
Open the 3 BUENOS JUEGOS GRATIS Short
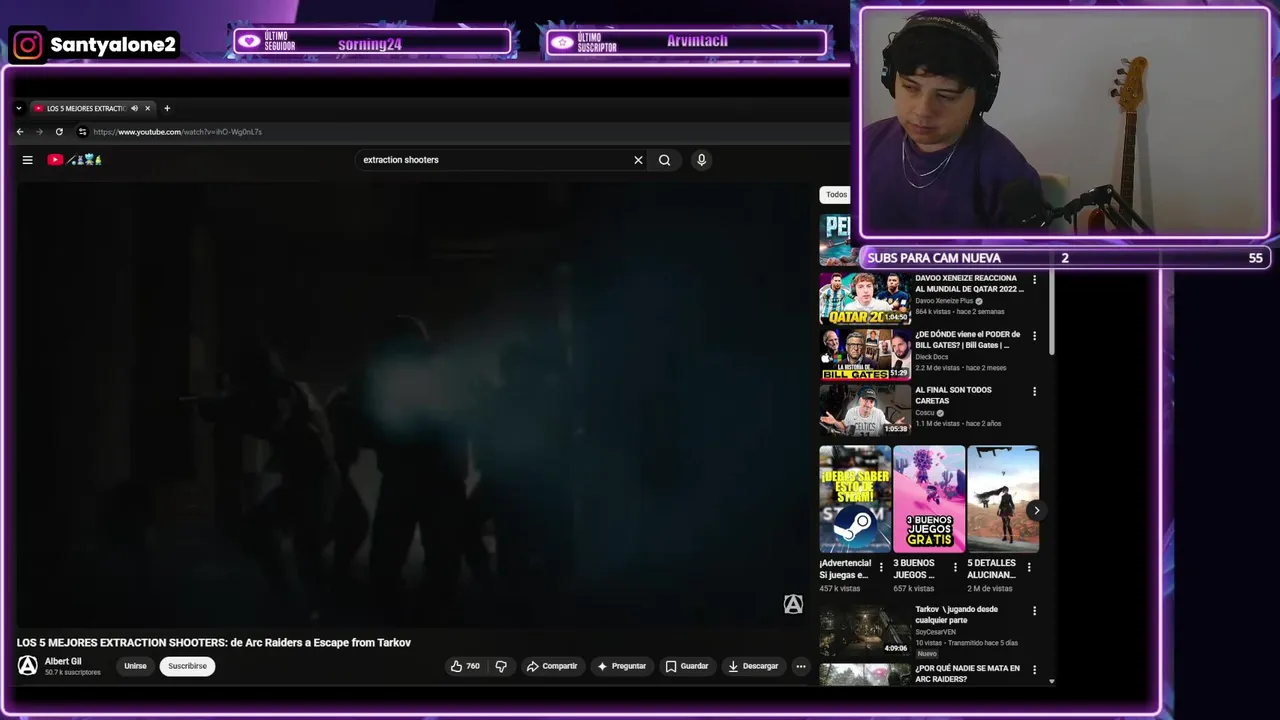click(929, 499)
